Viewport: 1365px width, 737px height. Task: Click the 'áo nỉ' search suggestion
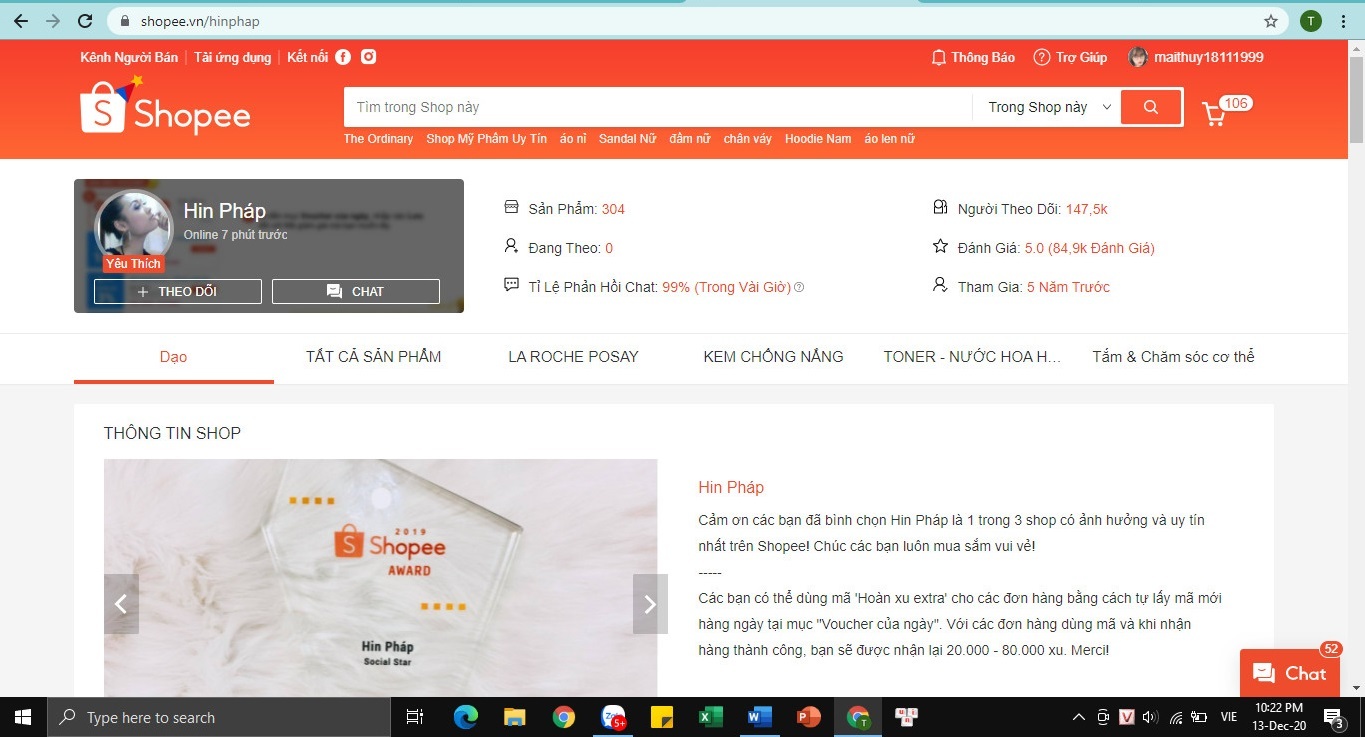point(573,139)
